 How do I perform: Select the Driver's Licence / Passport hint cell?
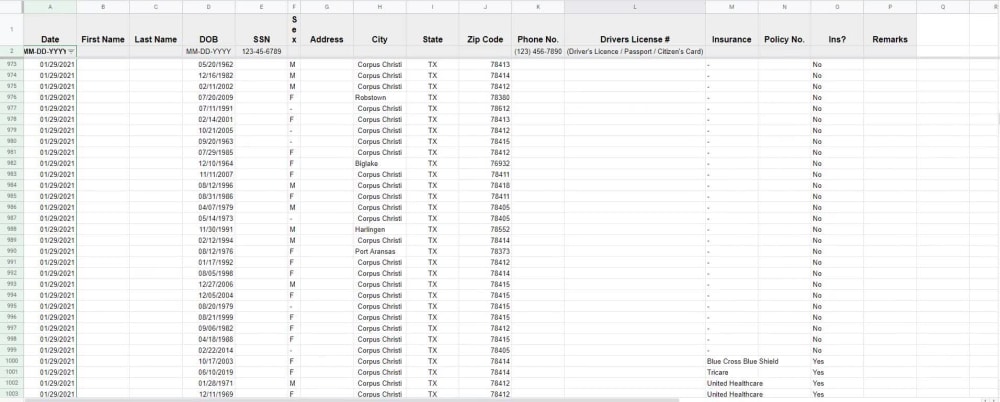(x=635, y=51)
